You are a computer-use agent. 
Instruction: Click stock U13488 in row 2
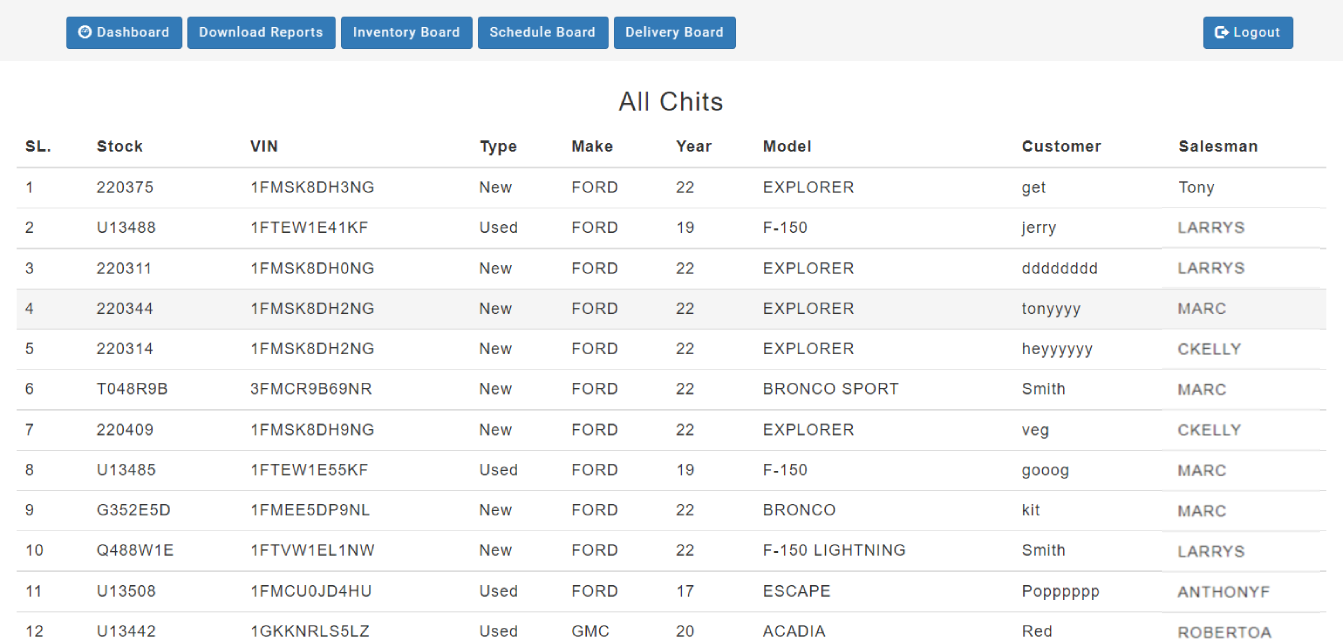[126, 228]
